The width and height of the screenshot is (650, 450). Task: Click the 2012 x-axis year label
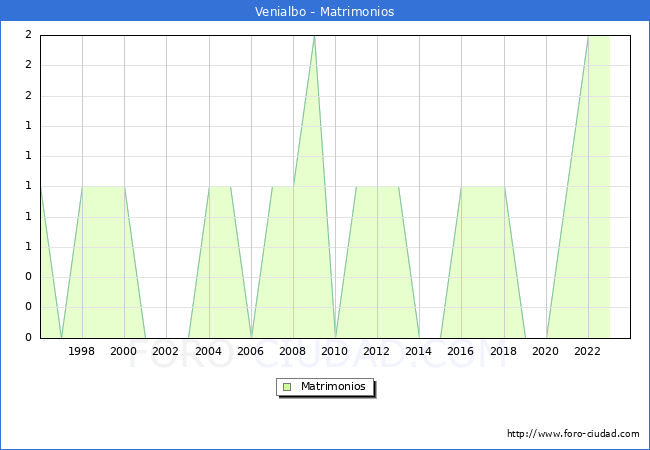click(x=376, y=351)
